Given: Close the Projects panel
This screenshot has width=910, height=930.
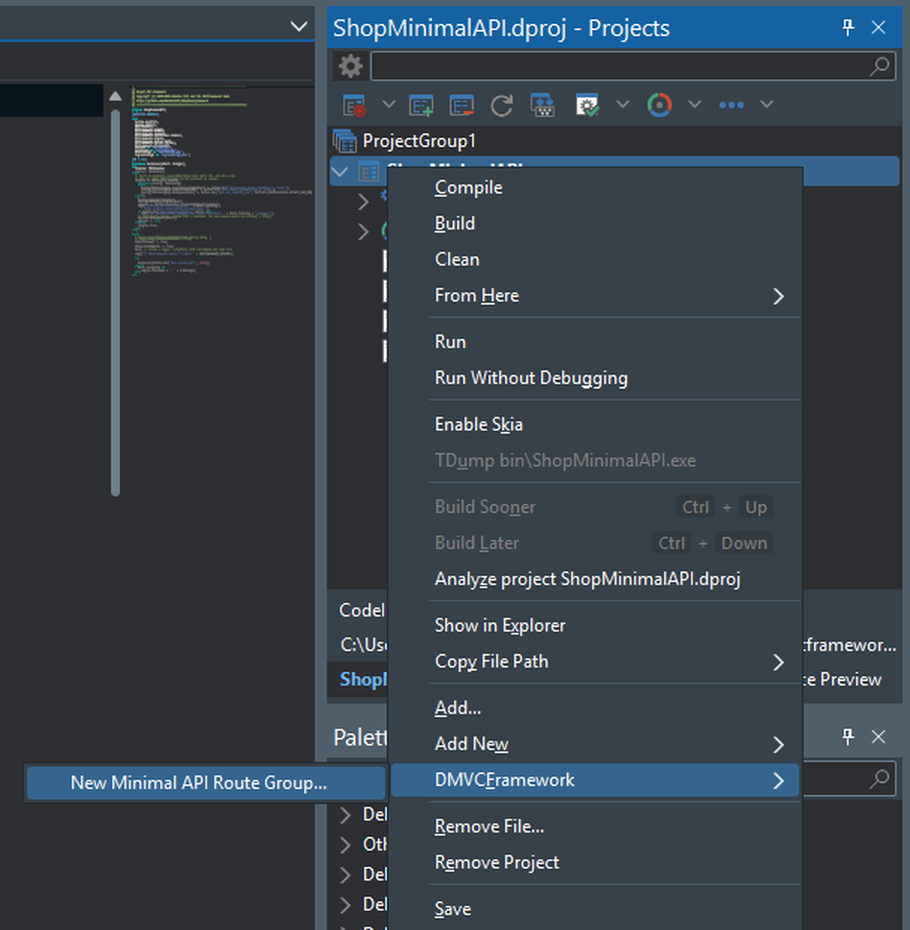Looking at the screenshot, I should click(x=879, y=27).
